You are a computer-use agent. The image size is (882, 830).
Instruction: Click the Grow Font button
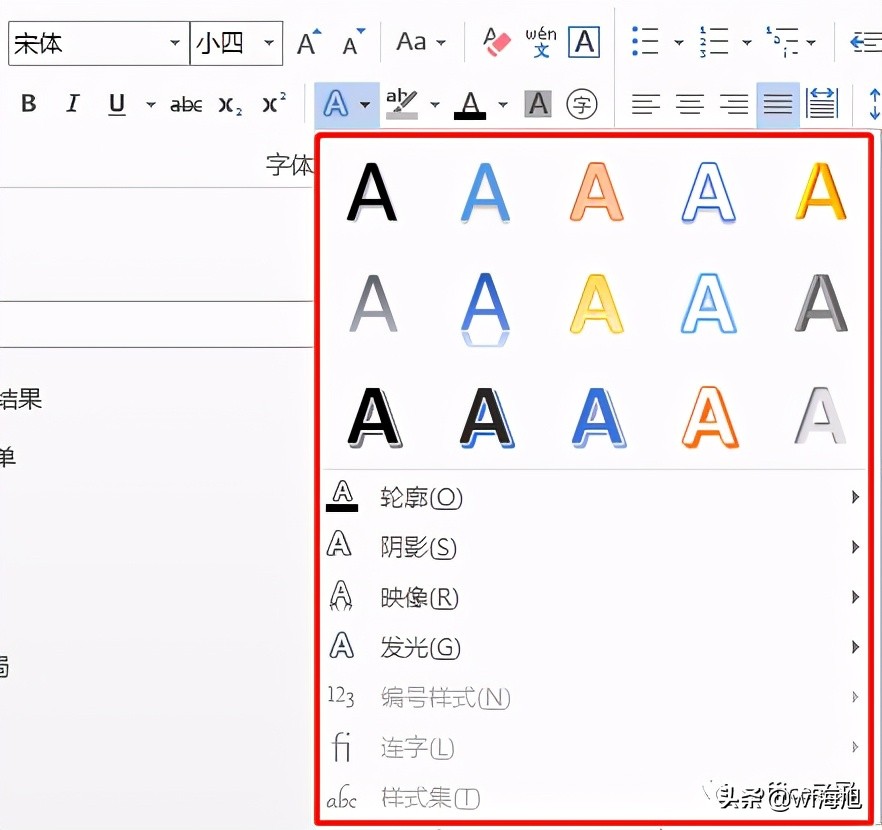305,42
